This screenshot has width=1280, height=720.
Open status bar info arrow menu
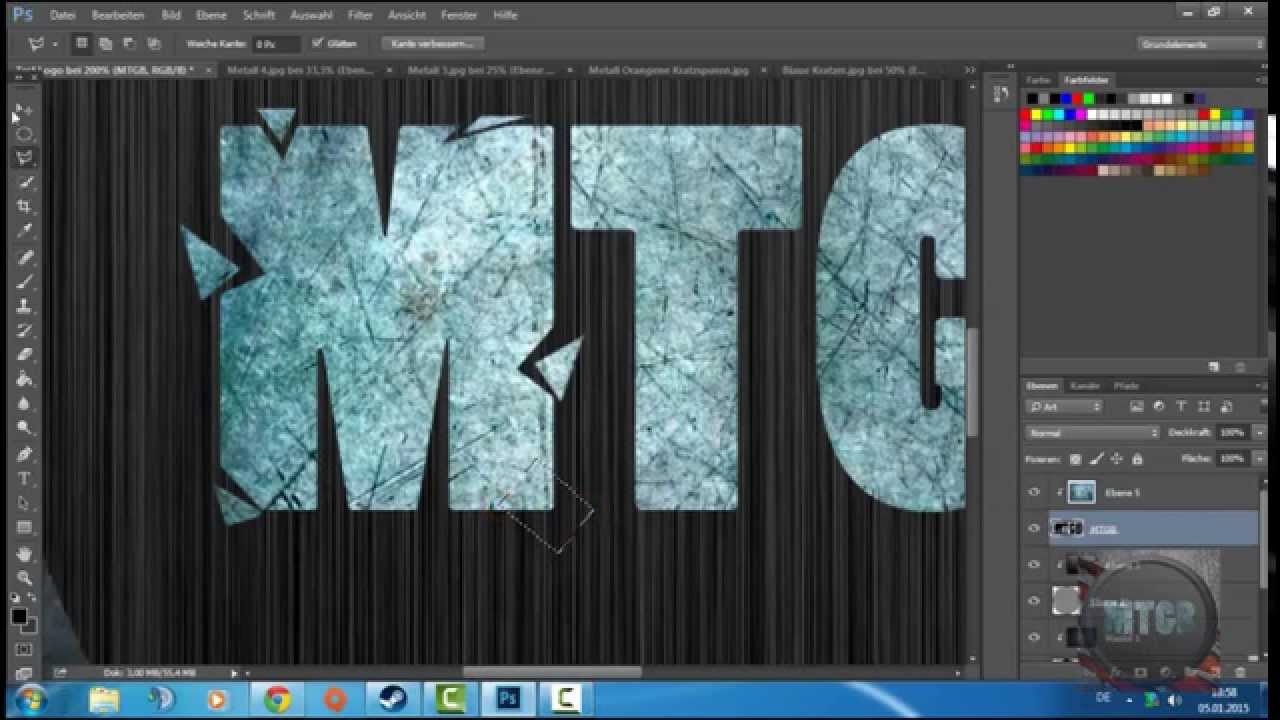click(234, 673)
